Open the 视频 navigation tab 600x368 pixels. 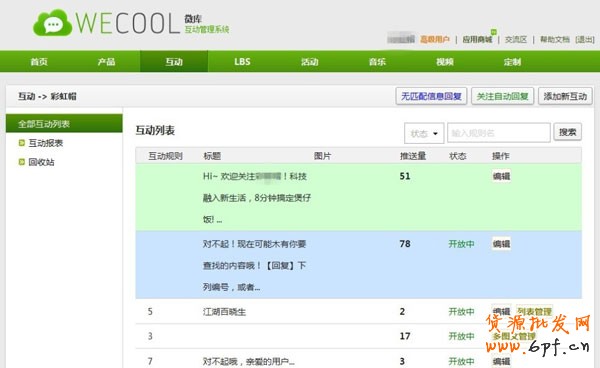(x=445, y=62)
